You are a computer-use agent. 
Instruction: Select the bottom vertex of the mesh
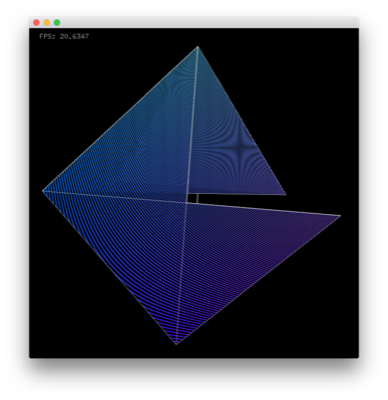pyautogui.click(x=176, y=344)
